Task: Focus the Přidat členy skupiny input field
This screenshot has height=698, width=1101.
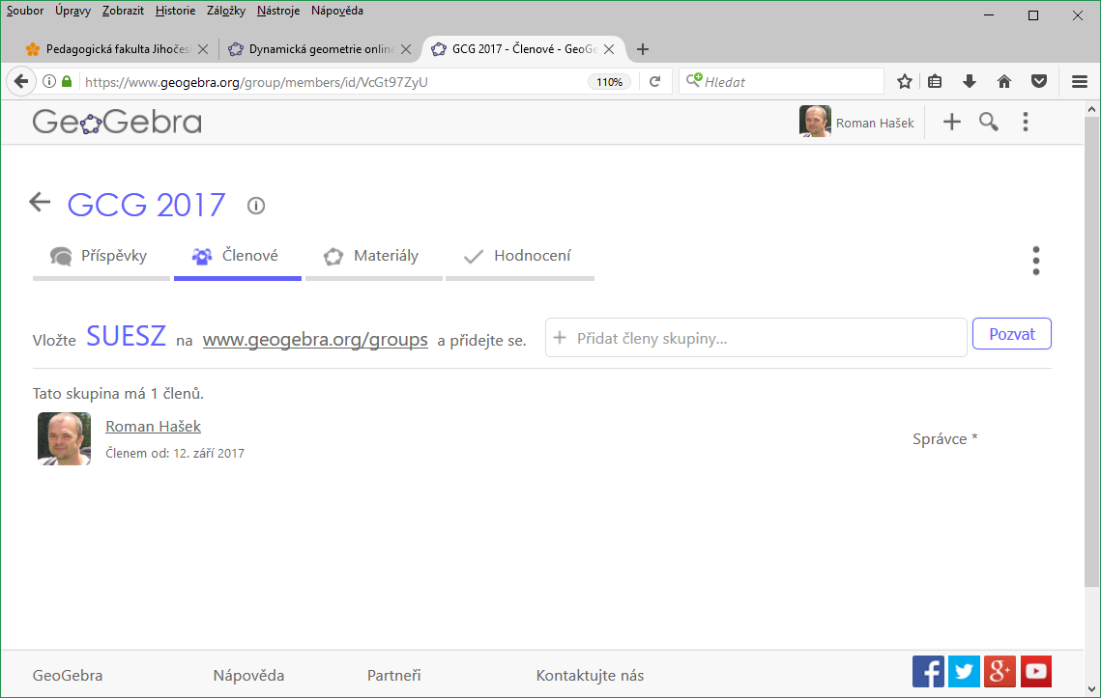Action: click(x=756, y=338)
